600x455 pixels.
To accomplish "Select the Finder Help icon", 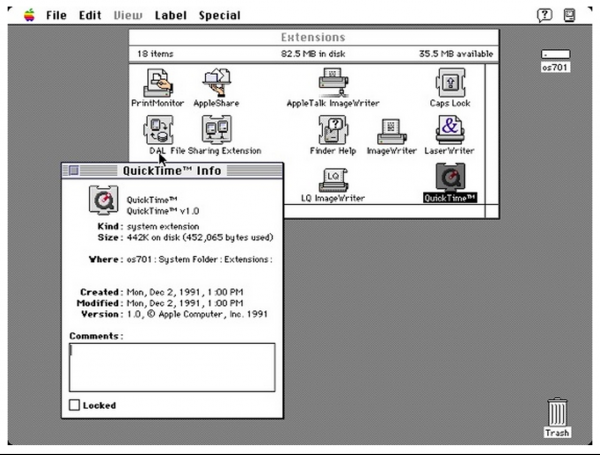I will (332, 129).
